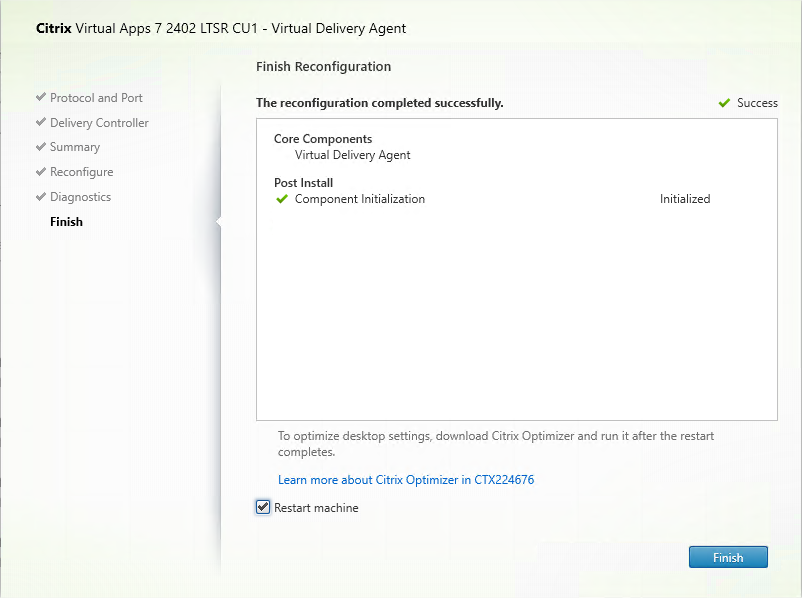Go to the Delivery Controller step
802x598 pixels.
click(99, 123)
